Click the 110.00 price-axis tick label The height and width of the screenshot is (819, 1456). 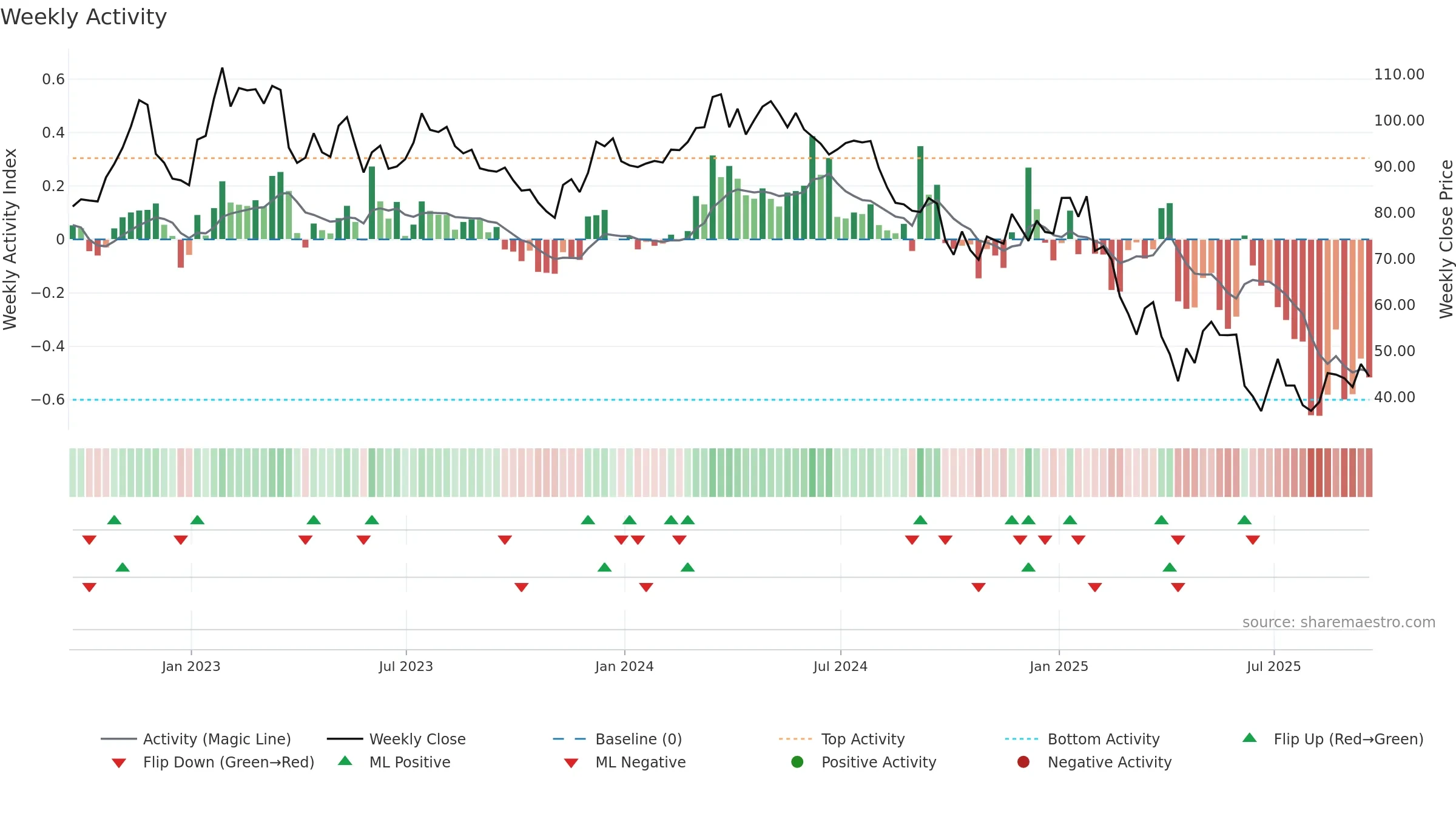(1399, 75)
